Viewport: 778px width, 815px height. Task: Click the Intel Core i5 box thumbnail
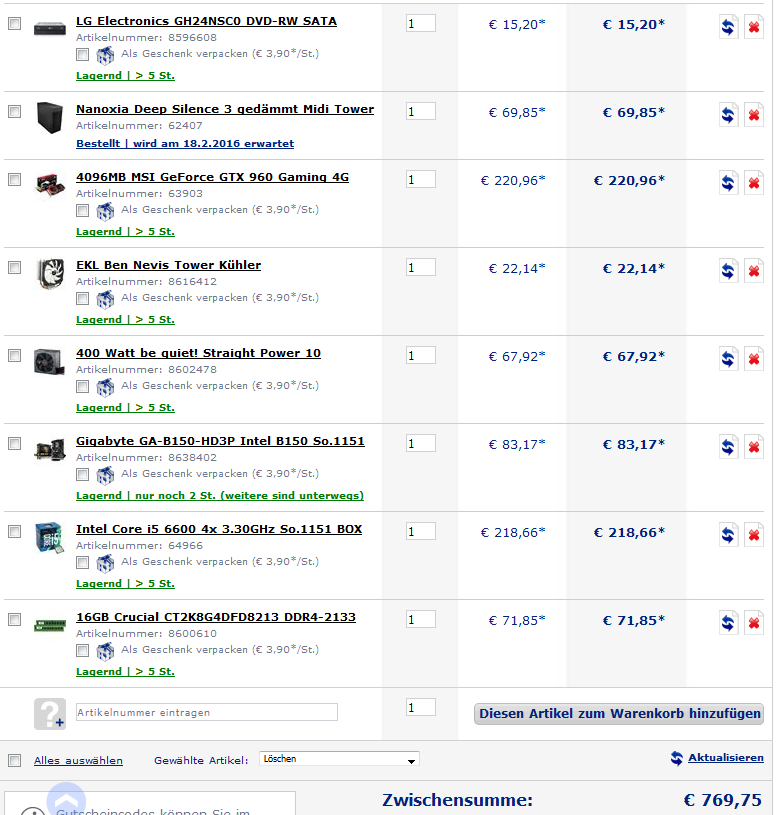(50, 538)
